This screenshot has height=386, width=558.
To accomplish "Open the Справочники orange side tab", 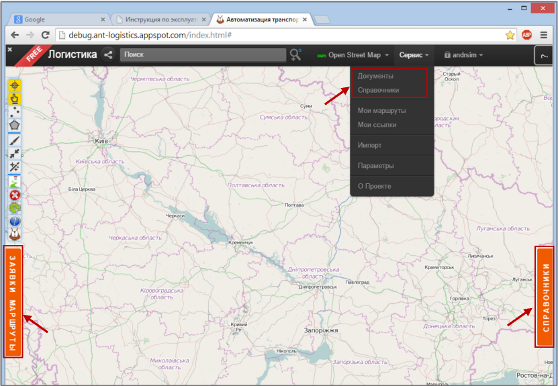I will 545,297.
